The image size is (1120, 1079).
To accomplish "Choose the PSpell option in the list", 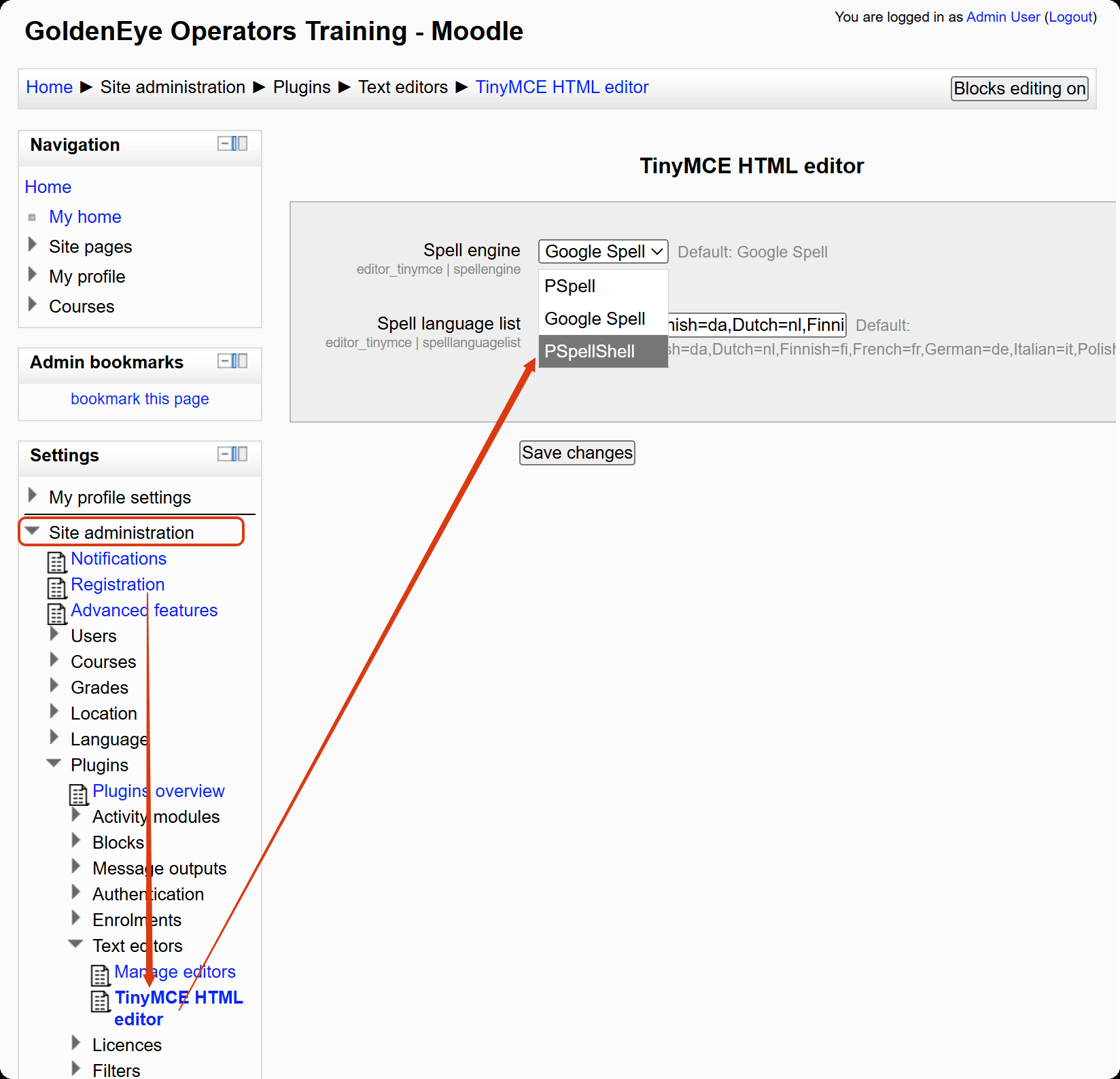I will (570, 286).
